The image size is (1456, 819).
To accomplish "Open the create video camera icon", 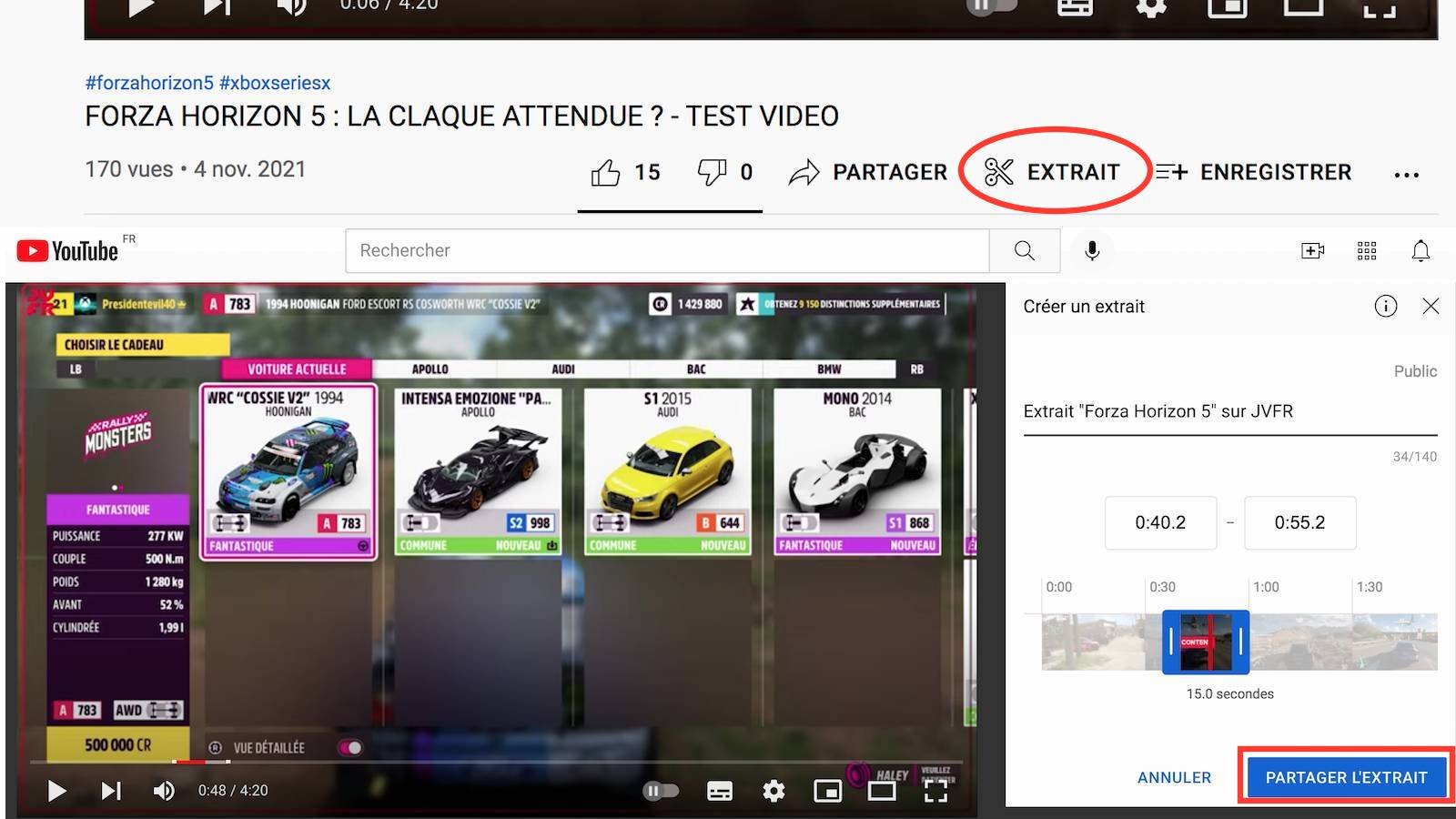I will pos(1312,250).
